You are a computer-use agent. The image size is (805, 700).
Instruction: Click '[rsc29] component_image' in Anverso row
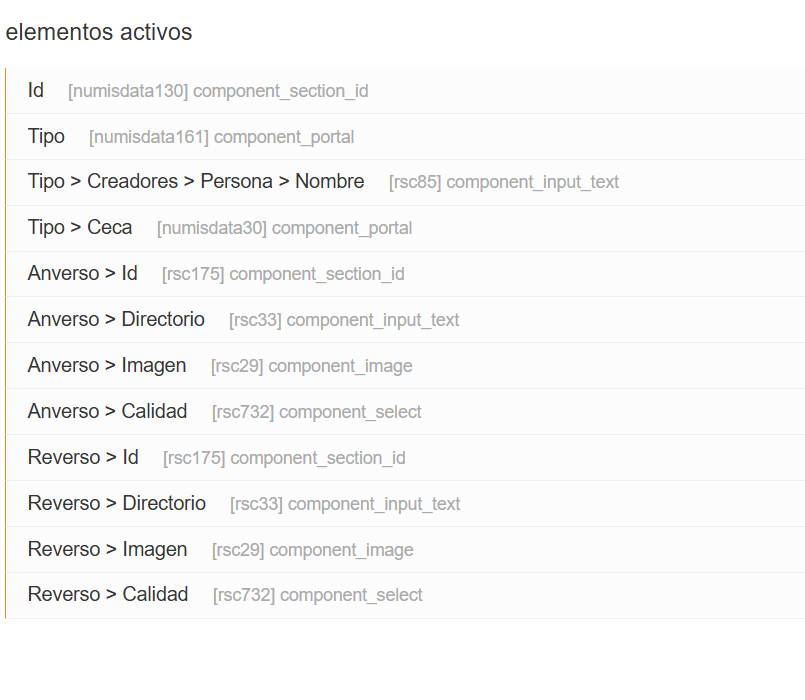pyautogui.click(x=311, y=366)
